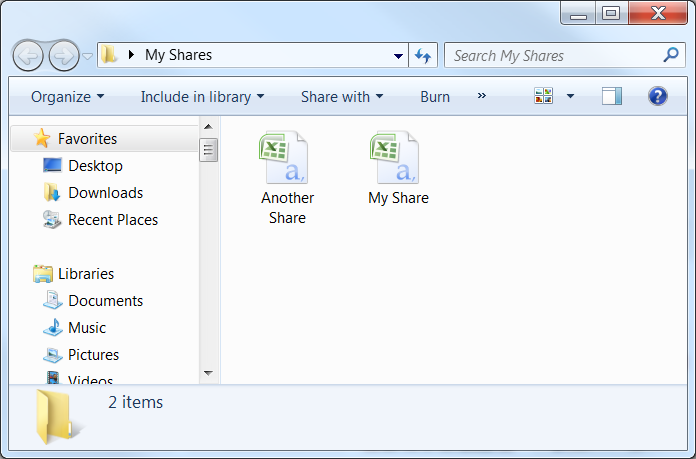Click the Burn toolbar button
The image size is (696, 459).
pyautogui.click(x=434, y=97)
